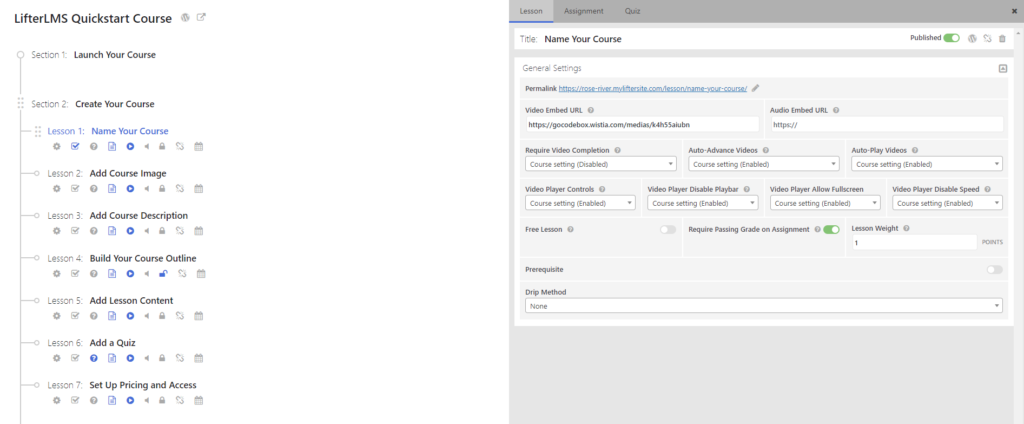1024x424 pixels.
Task: Click Section 2 Create Your Course title
Action: click(x=115, y=104)
